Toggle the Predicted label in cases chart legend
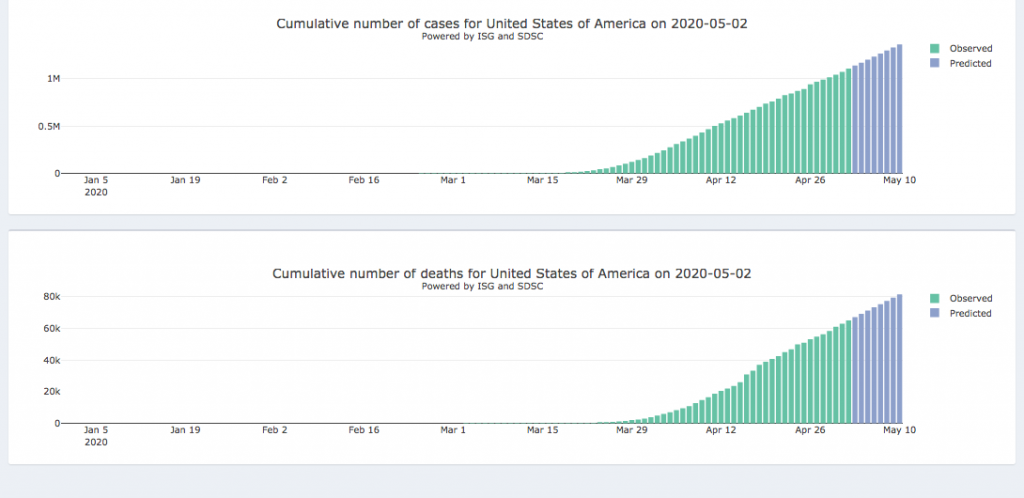Image resolution: width=1024 pixels, height=498 pixels. 970,63
